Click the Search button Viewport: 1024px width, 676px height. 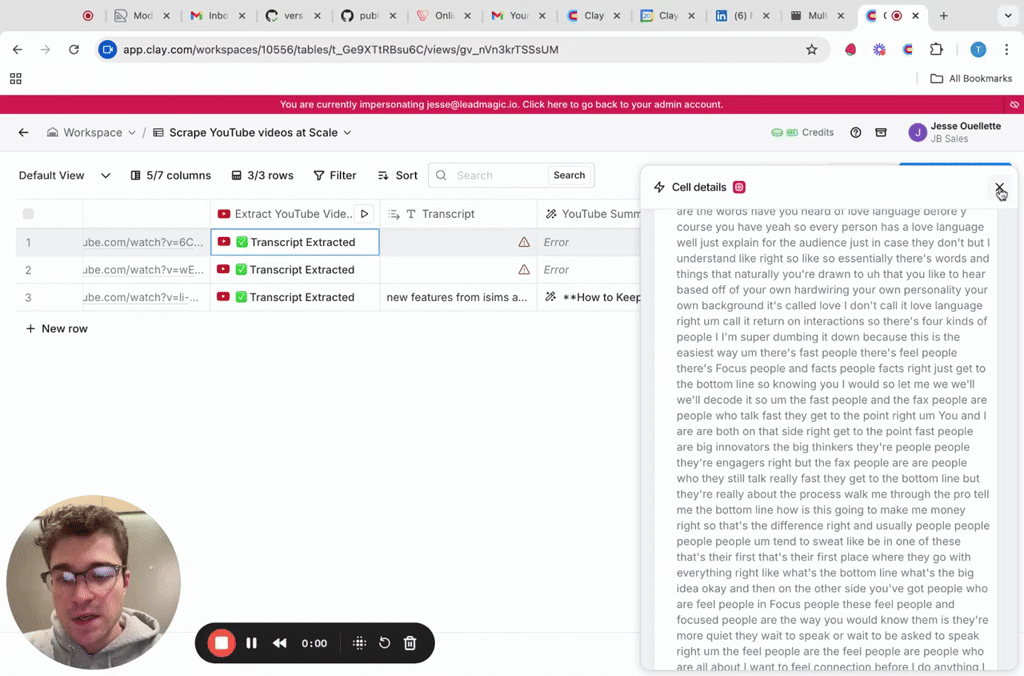click(569, 175)
